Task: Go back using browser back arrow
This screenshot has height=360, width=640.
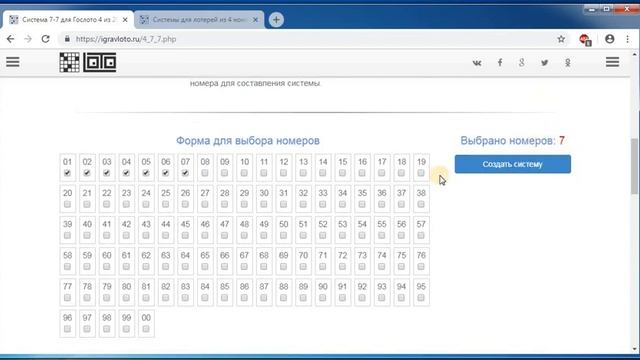Action: pyautogui.click(x=10, y=39)
